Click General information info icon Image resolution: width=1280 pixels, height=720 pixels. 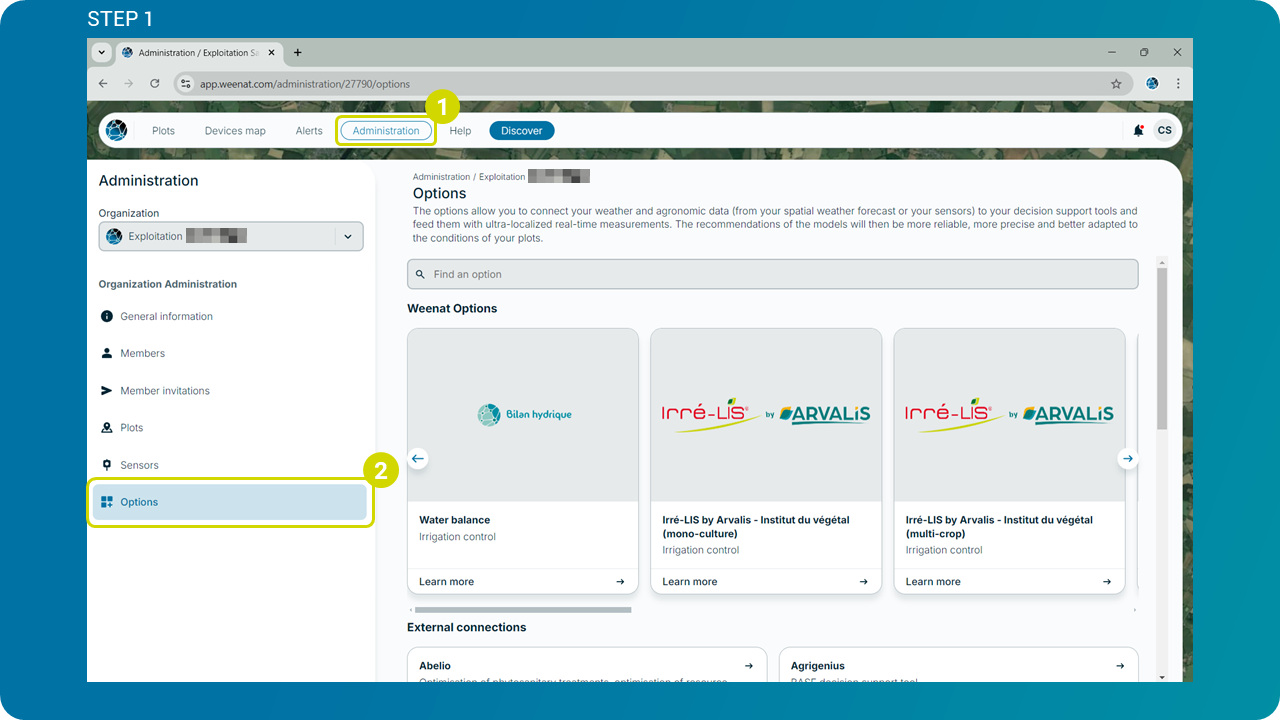[x=107, y=316]
